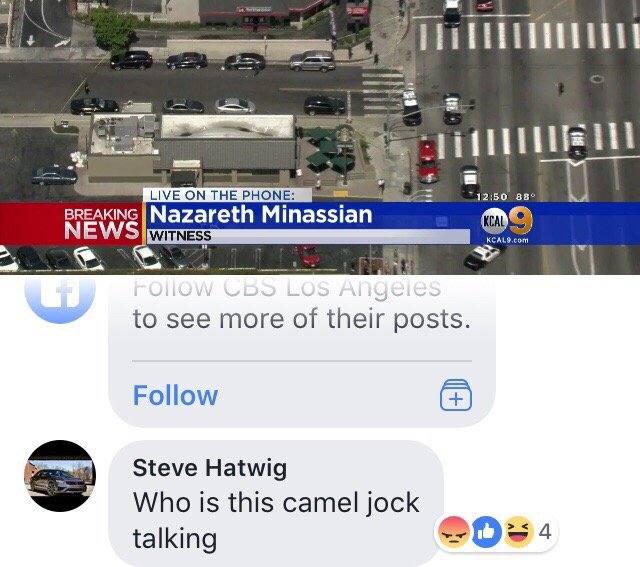Open Steve Hatwig's profile picture
The height and width of the screenshot is (567, 640).
click(60, 476)
